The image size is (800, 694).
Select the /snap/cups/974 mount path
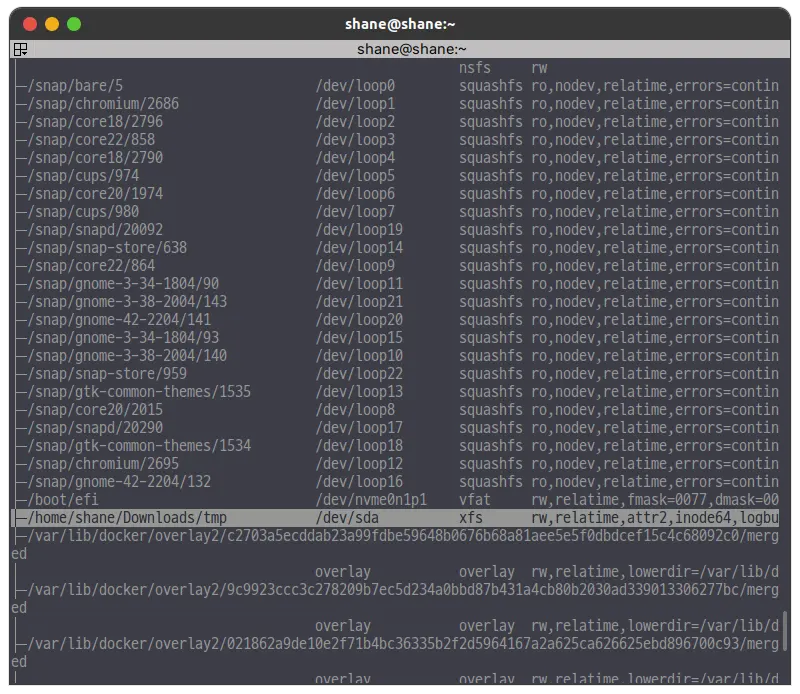[x=83, y=176]
